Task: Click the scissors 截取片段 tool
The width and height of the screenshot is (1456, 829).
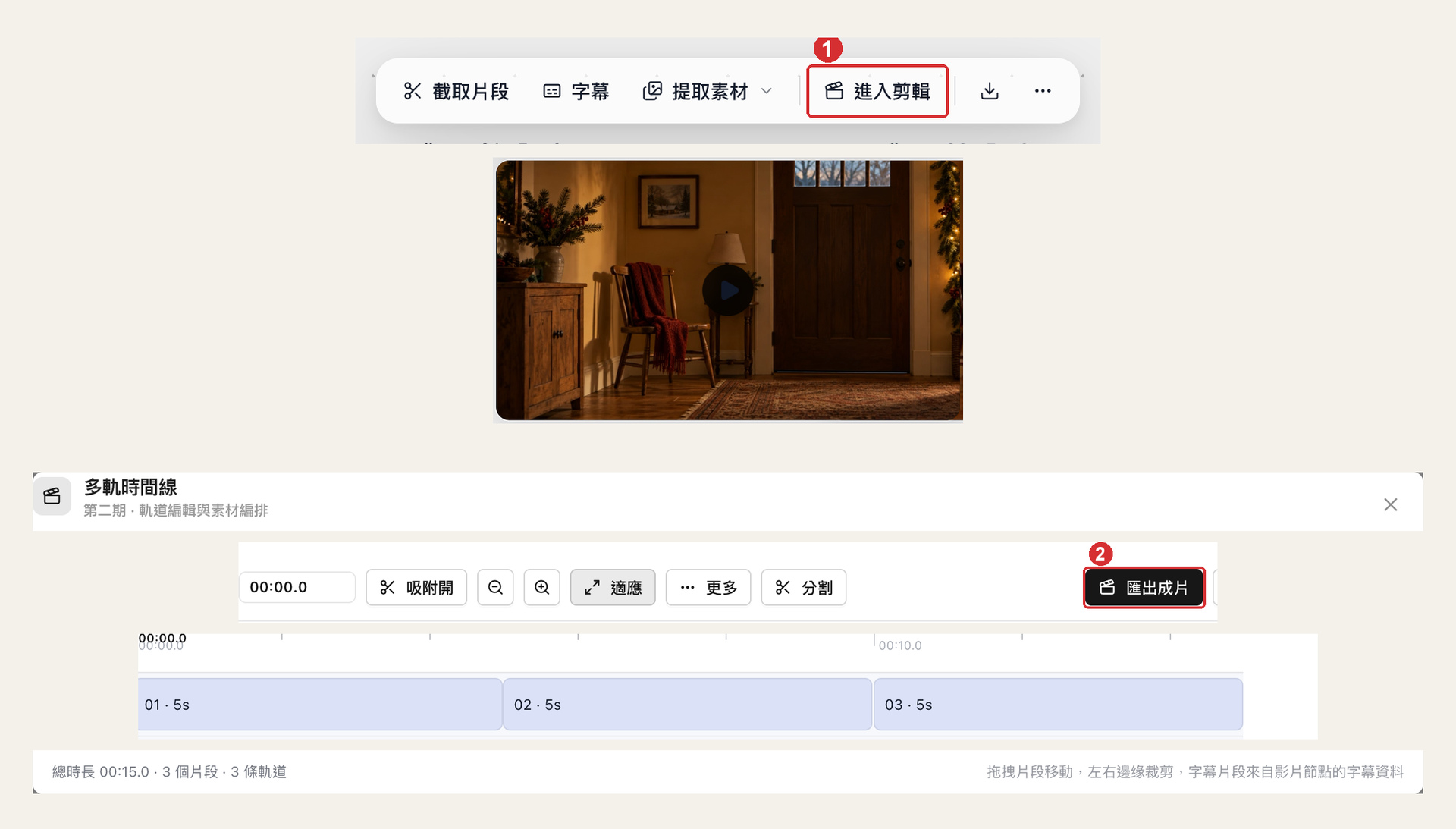Action: click(x=456, y=91)
